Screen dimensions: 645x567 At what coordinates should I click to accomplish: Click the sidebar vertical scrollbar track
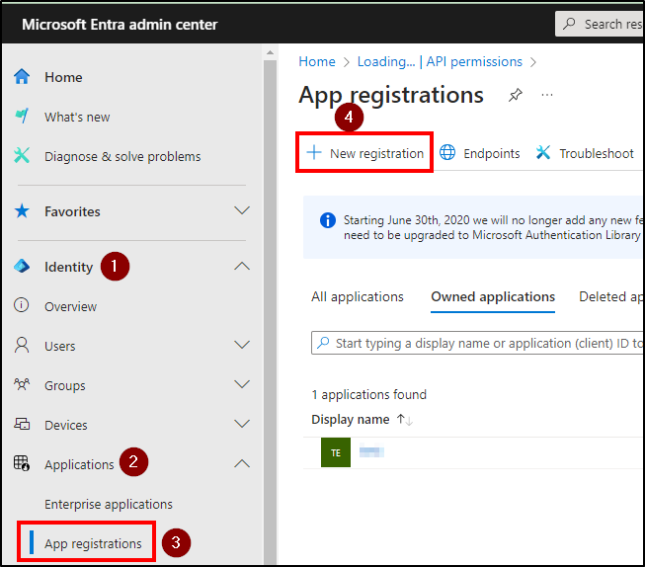[x=270, y=313]
